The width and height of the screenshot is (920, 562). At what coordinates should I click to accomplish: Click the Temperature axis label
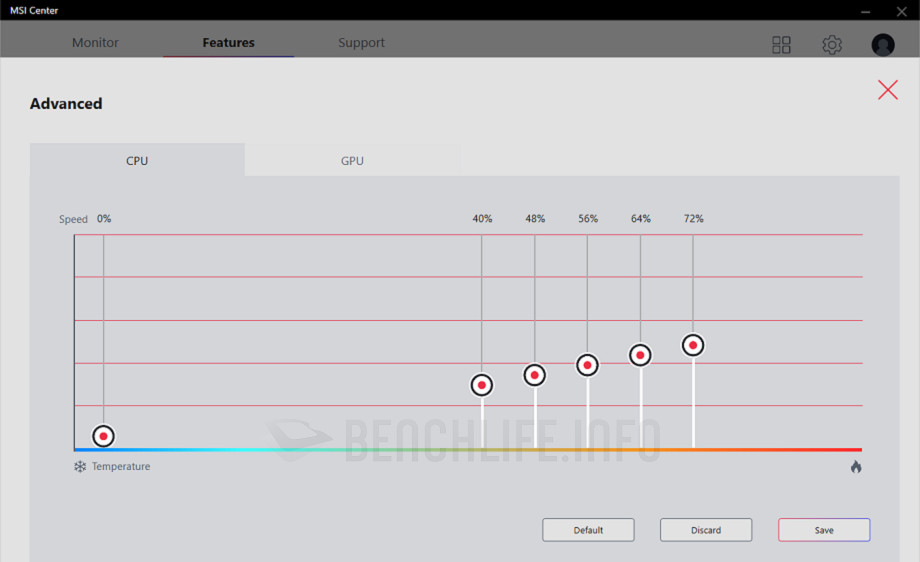[121, 466]
